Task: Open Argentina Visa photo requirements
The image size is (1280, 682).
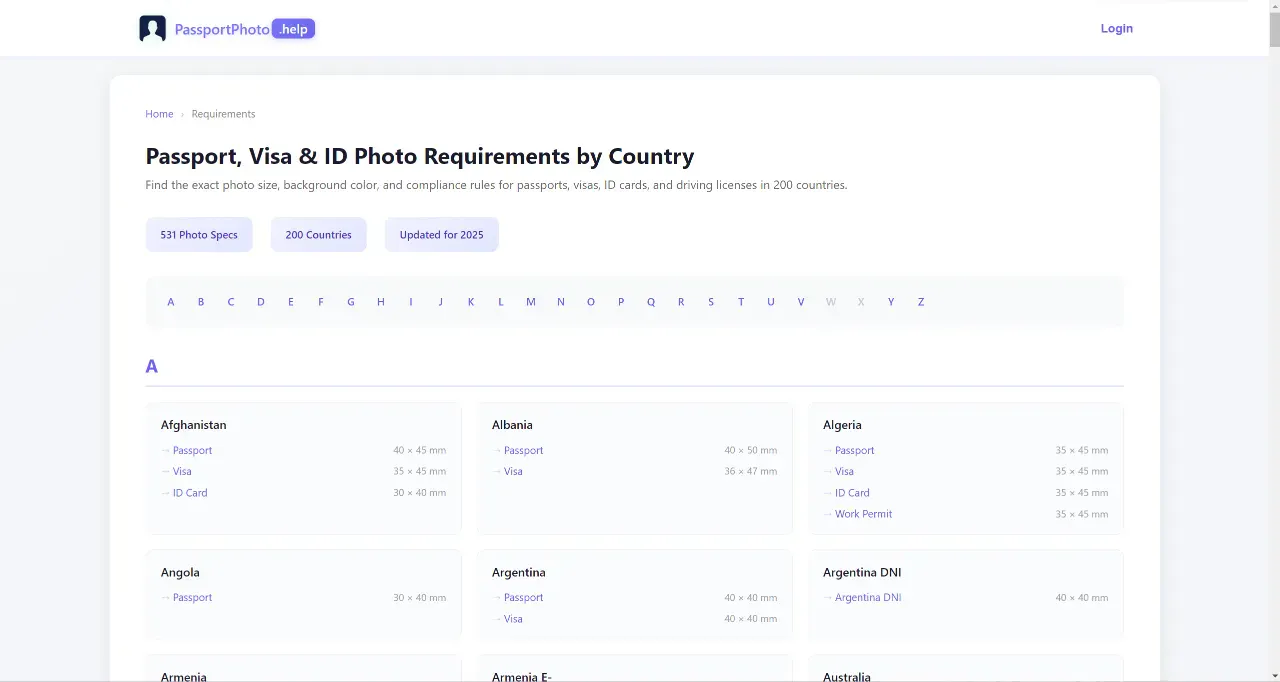Action: [x=513, y=619]
